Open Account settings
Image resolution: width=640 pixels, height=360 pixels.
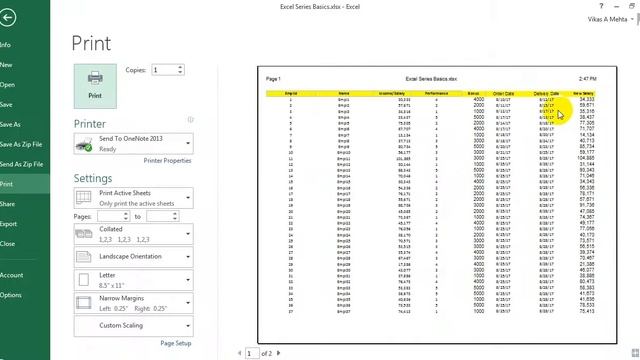11,276
